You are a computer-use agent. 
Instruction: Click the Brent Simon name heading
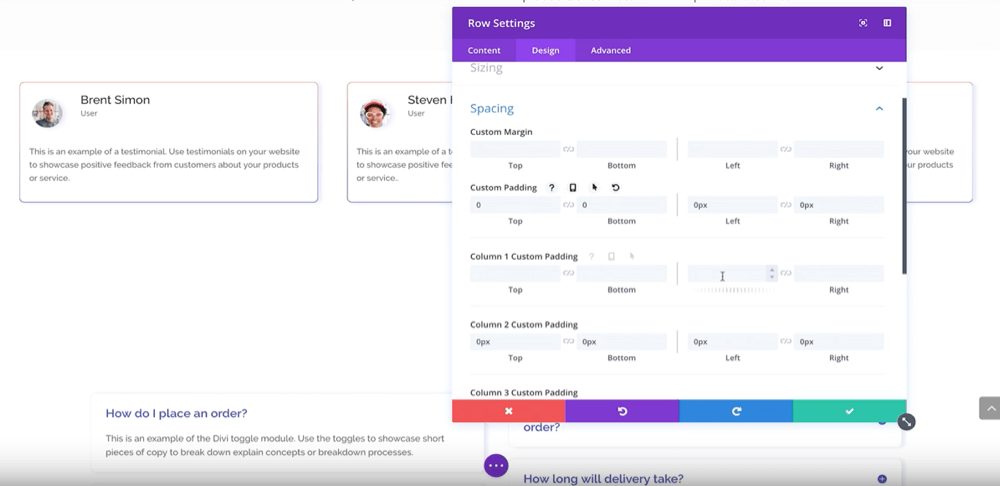click(115, 99)
